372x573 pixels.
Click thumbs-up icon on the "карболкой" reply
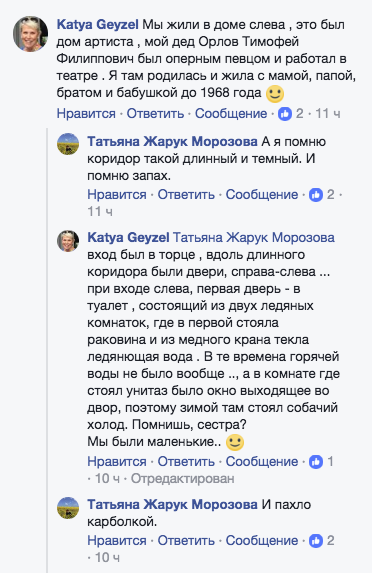coord(316,541)
